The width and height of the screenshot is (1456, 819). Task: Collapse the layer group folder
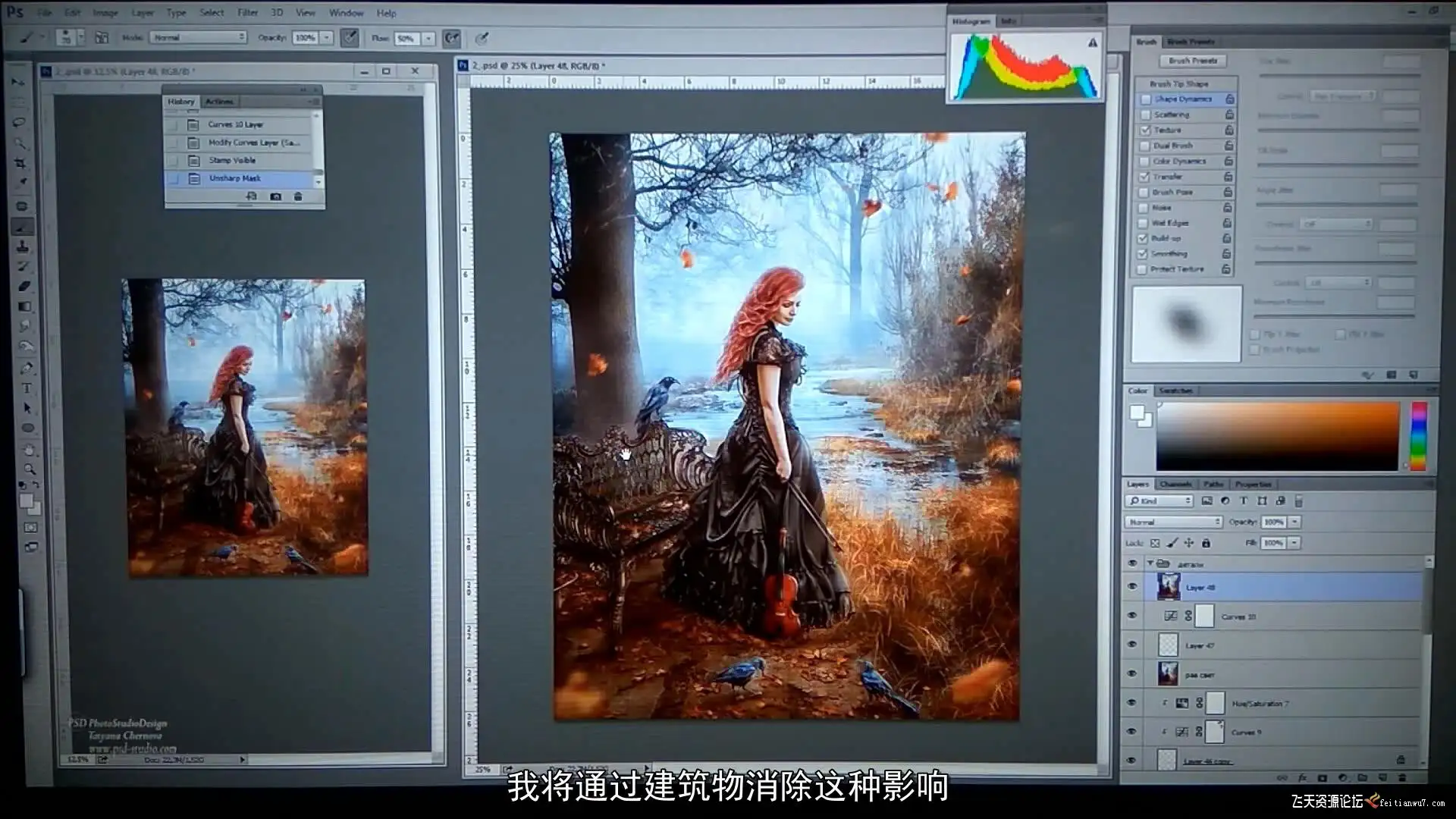[1150, 563]
